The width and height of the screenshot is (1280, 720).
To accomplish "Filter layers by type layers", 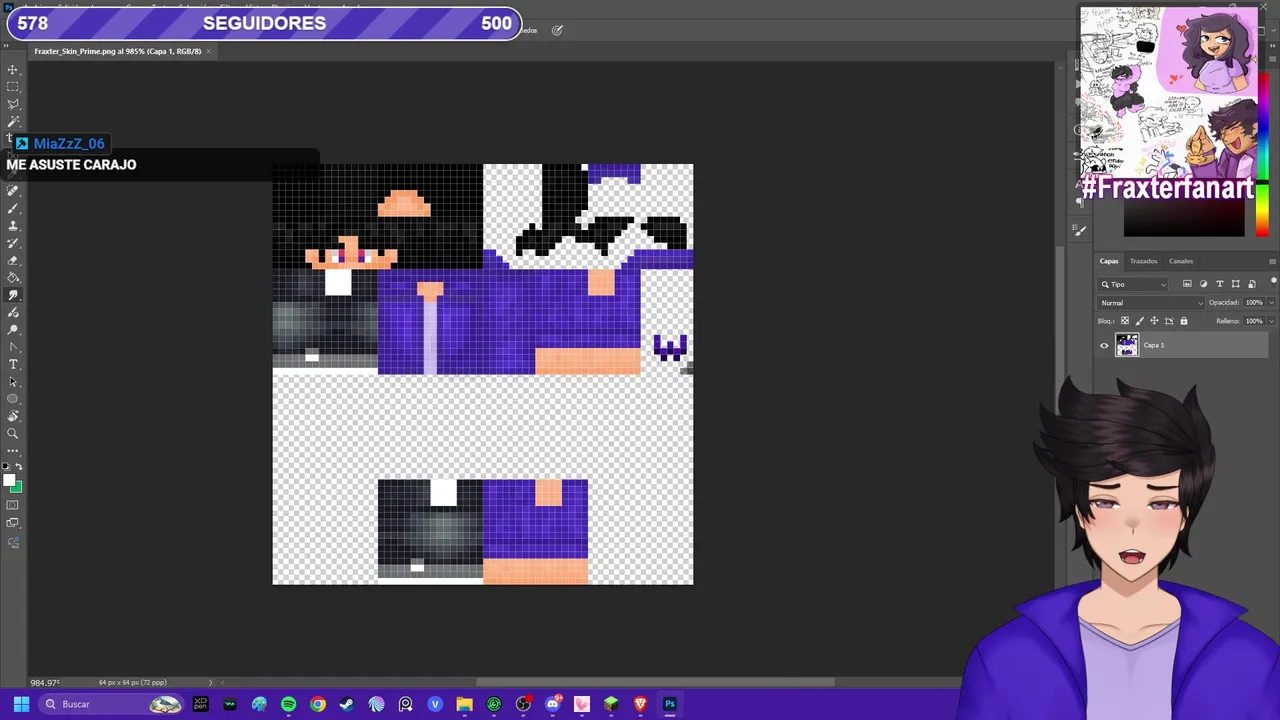I will coord(1219,284).
